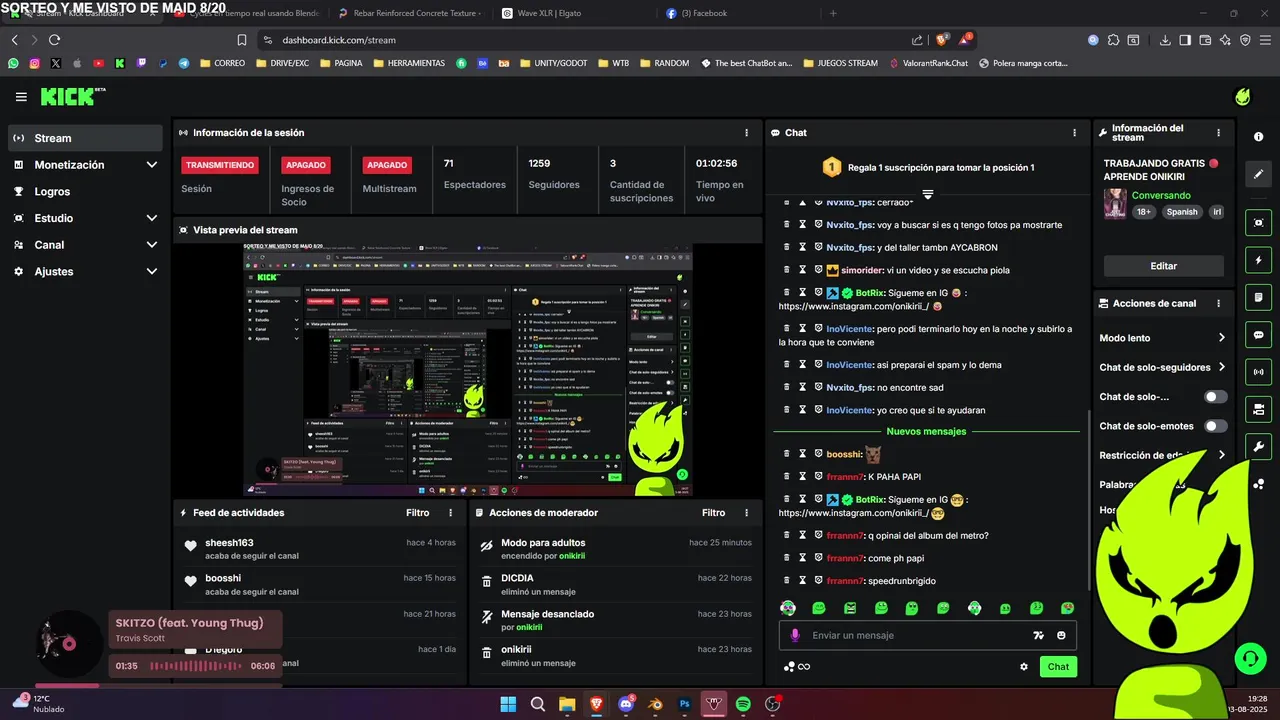Click the chat settings gear icon
The width and height of the screenshot is (1280, 720).
coord(1023,667)
